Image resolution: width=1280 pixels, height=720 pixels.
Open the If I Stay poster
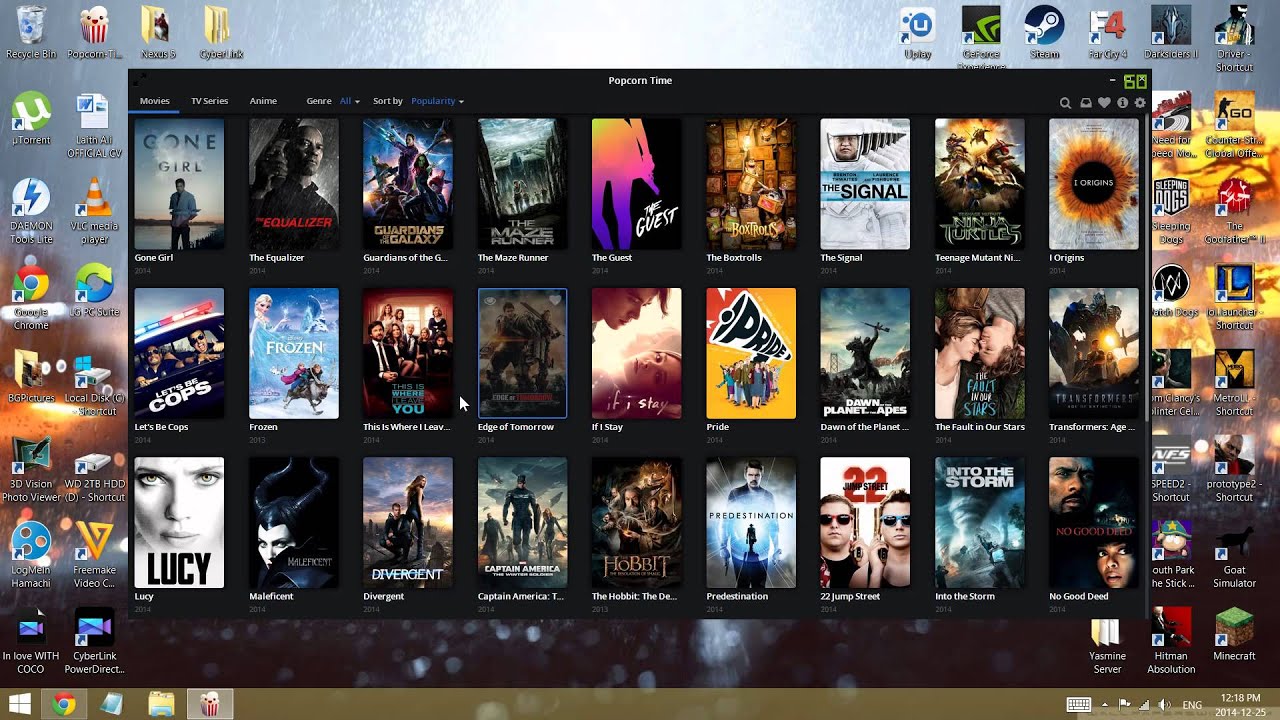[636, 354]
